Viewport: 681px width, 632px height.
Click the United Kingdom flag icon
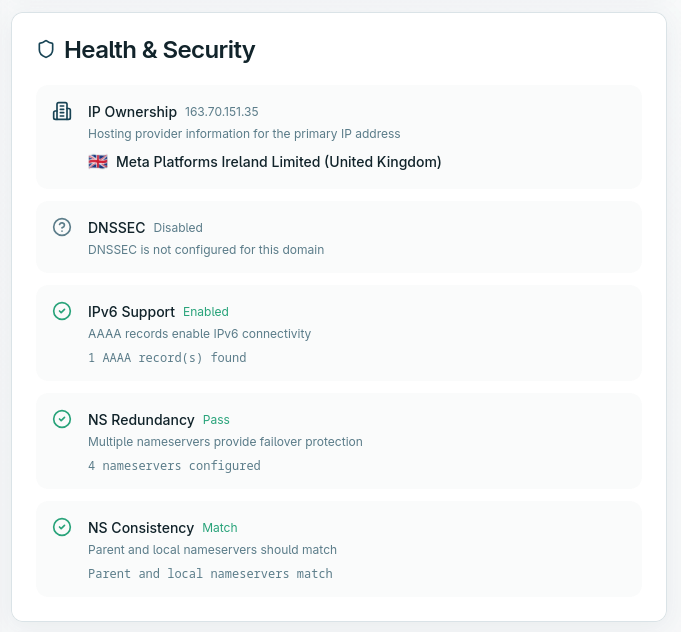point(98,161)
